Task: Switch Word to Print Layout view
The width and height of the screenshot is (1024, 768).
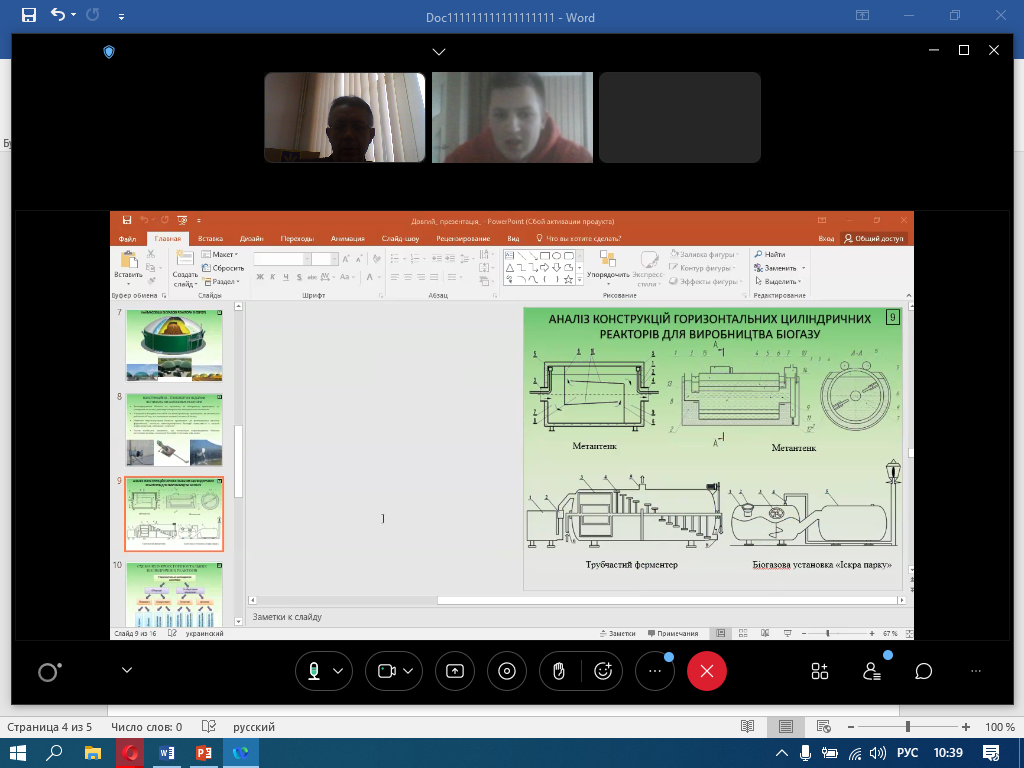Action: click(786, 727)
